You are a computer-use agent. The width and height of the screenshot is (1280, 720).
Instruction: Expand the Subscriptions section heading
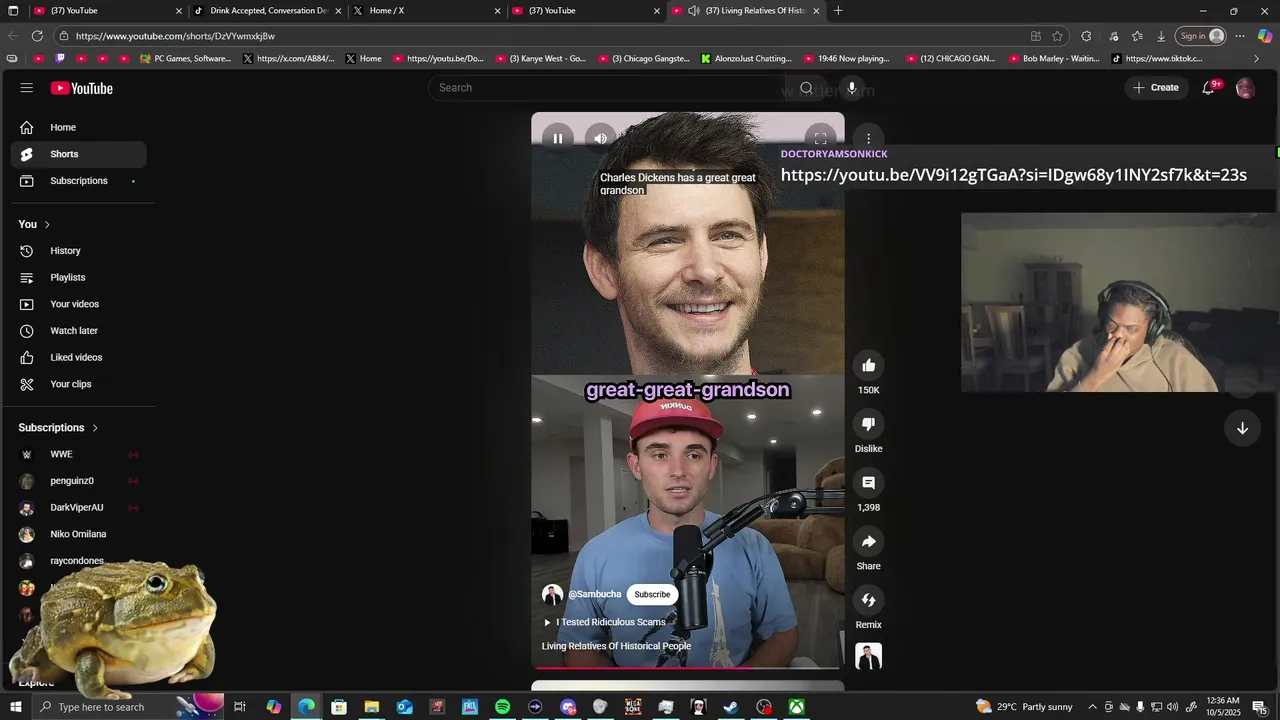[x=58, y=428]
